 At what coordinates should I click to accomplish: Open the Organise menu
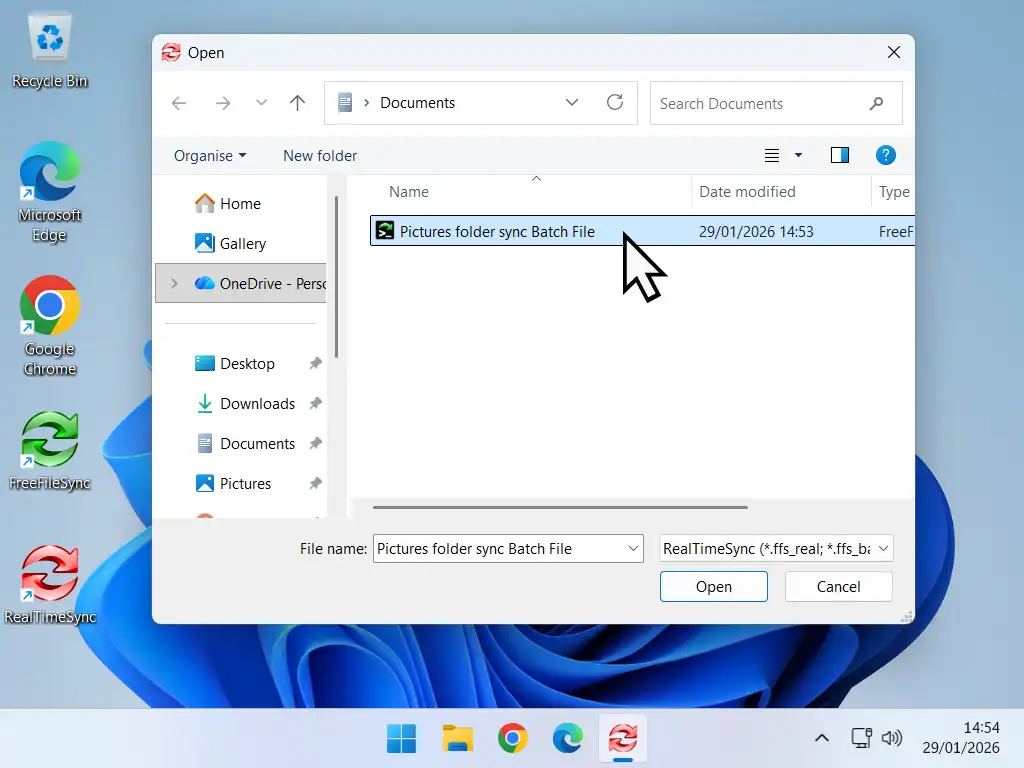point(209,155)
